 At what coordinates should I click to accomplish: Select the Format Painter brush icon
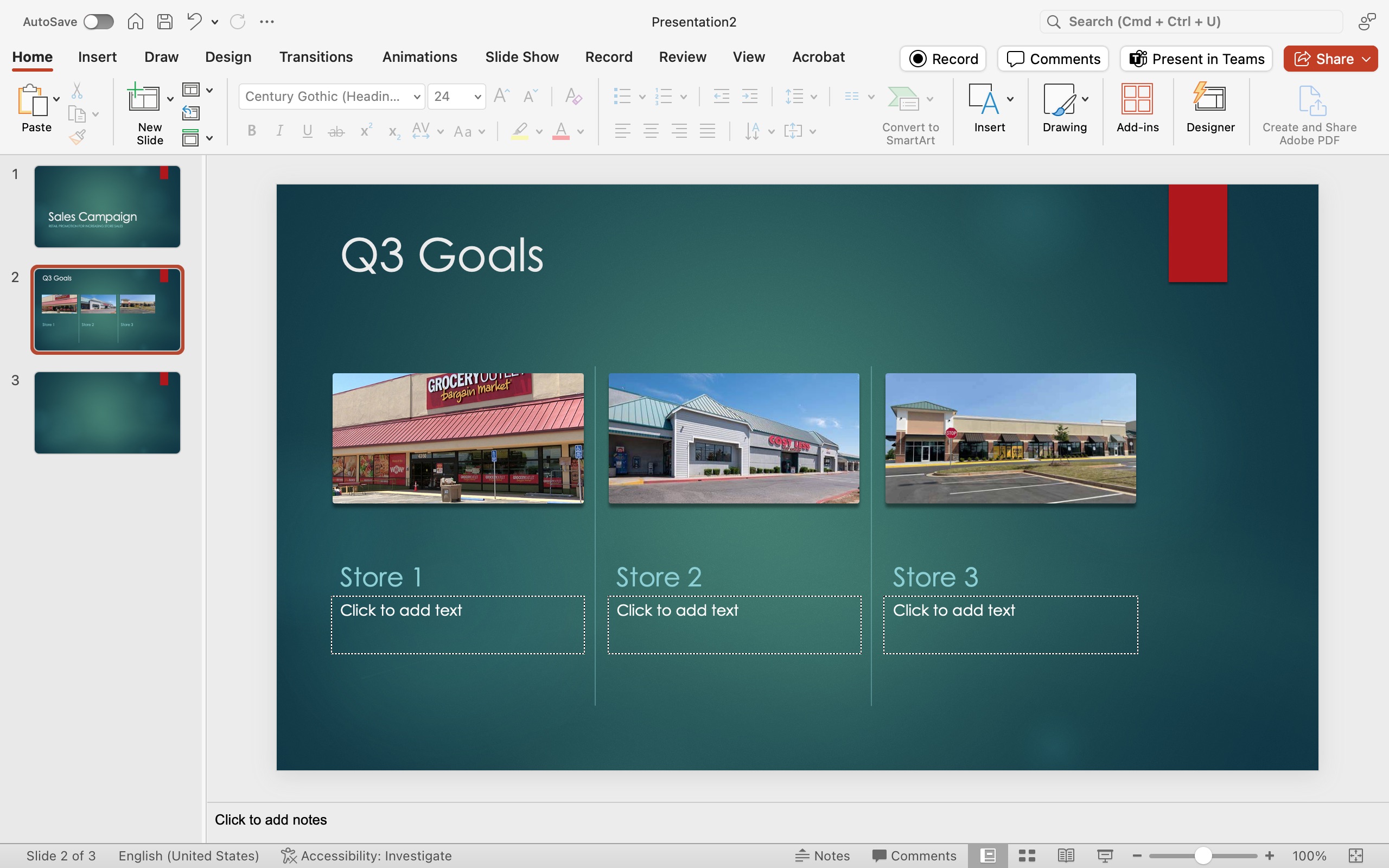(x=78, y=137)
